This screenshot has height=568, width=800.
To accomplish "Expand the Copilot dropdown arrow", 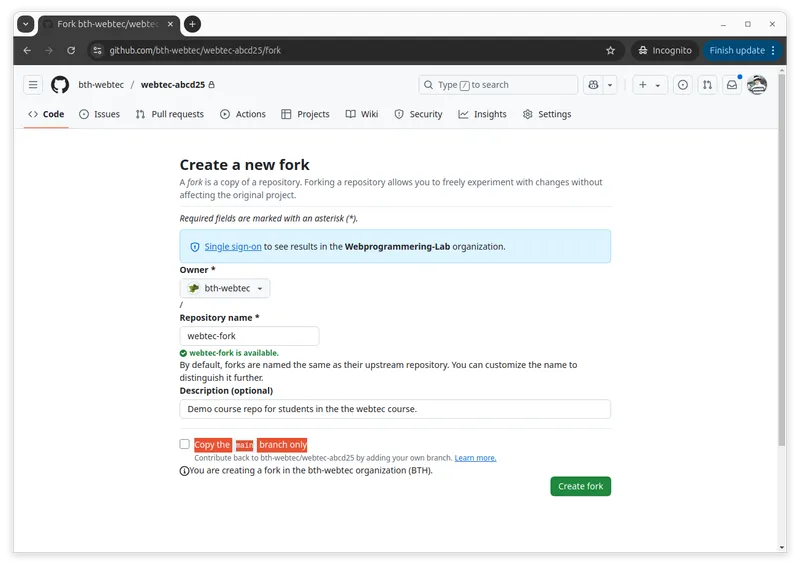I will tap(610, 85).
